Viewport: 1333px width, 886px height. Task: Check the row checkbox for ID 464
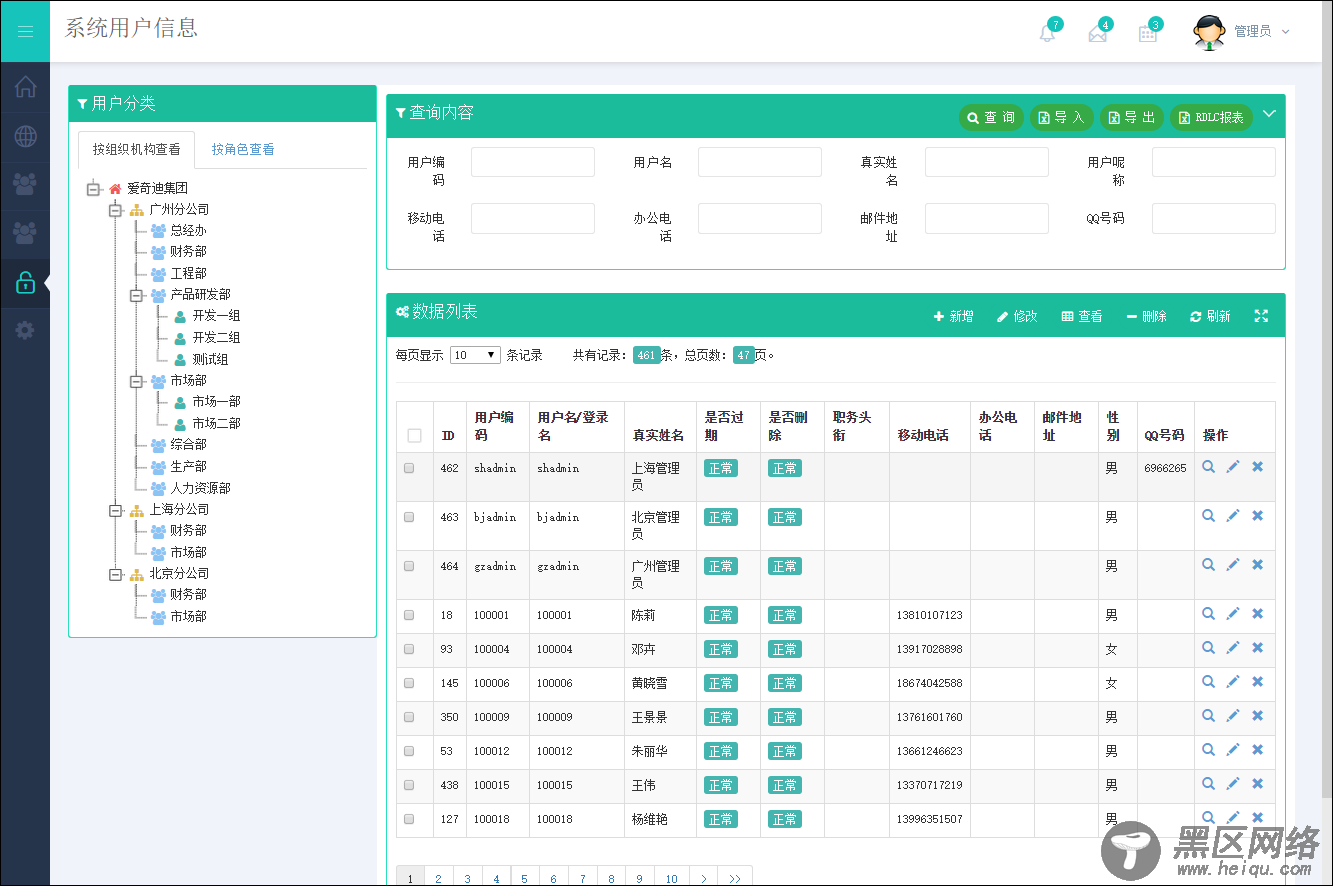[409, 566]
